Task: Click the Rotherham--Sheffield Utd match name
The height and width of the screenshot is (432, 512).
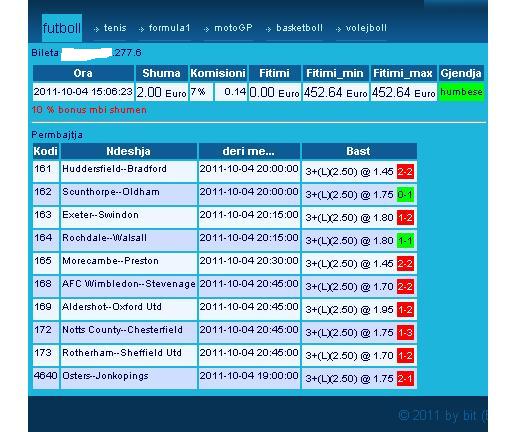Action: click(122, 353)
